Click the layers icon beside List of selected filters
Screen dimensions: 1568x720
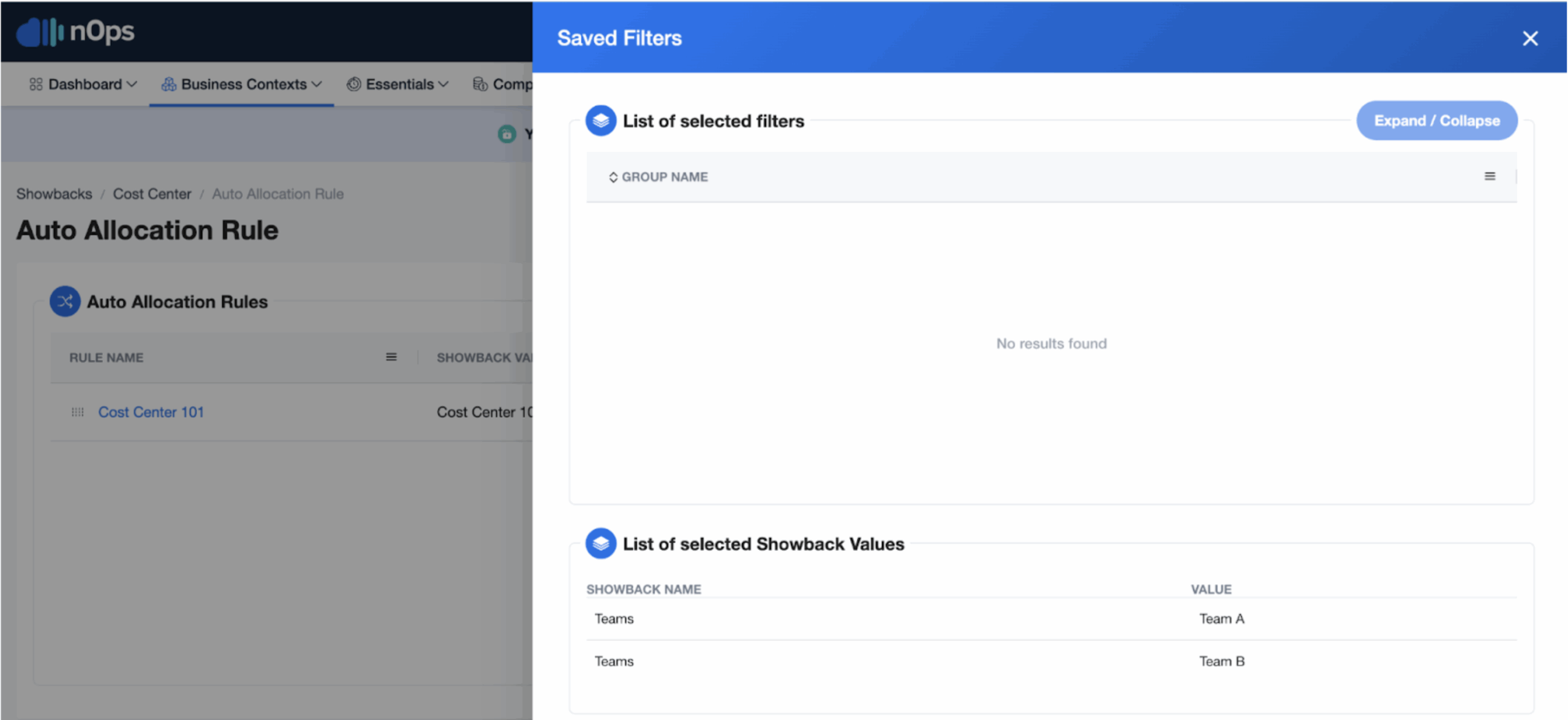tap(600, 121)
